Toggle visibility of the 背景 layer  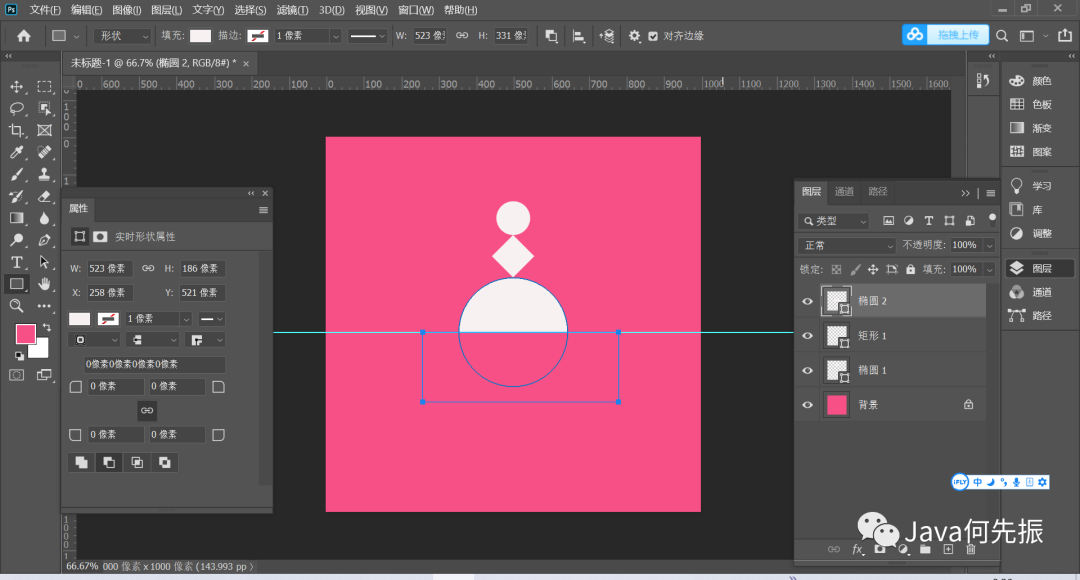807,404
